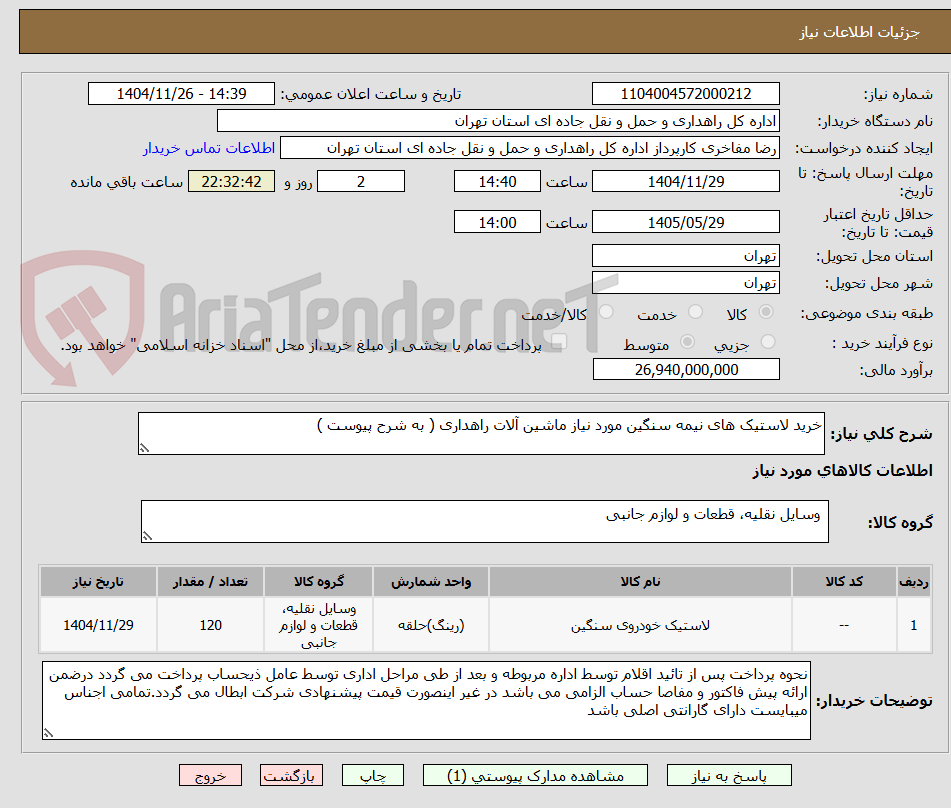
Task: Click the need number field 1104004572000212
Action: 686,94
